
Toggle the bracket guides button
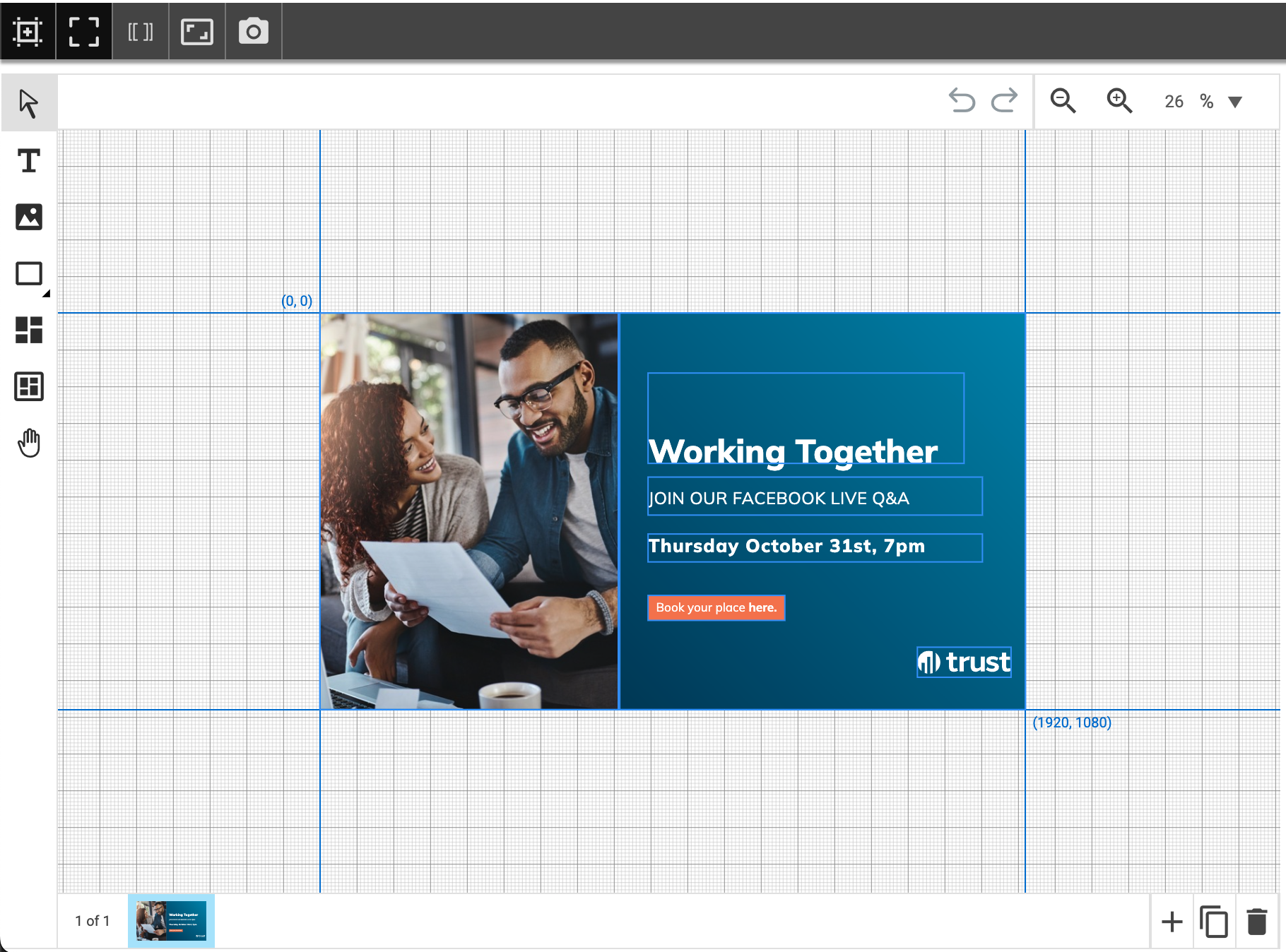tap(140, 31)
